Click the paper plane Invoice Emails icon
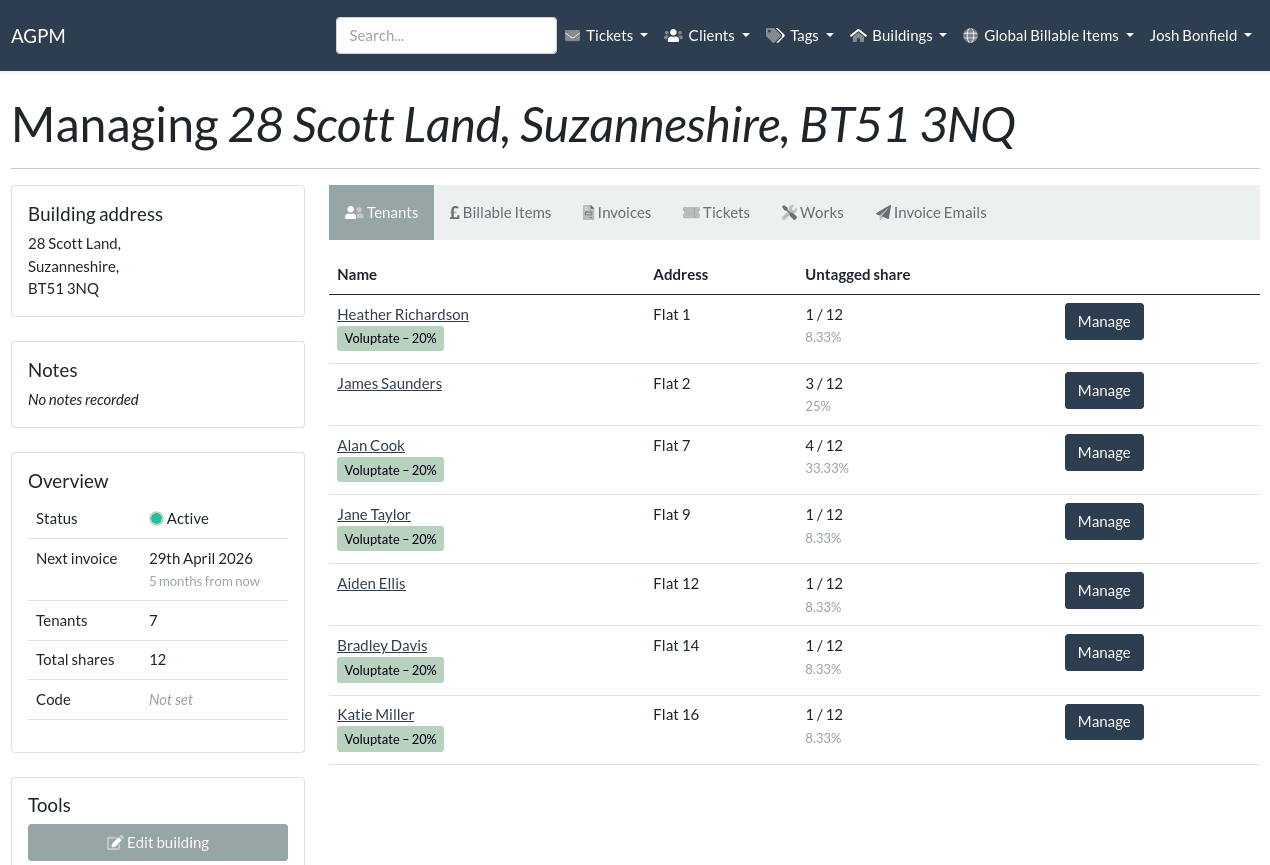 click(883, 213)
